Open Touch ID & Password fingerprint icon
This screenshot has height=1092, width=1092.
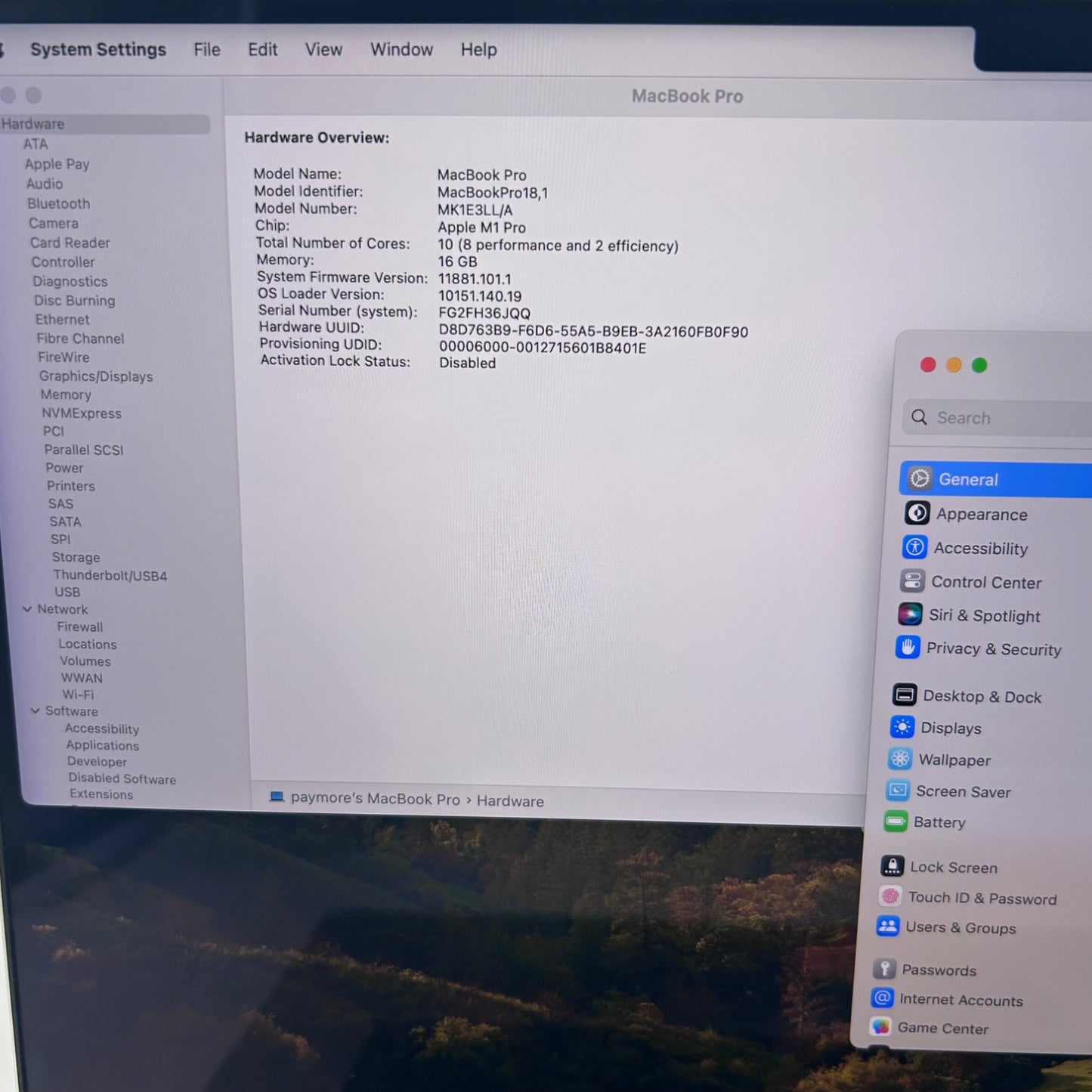(890, 896)
